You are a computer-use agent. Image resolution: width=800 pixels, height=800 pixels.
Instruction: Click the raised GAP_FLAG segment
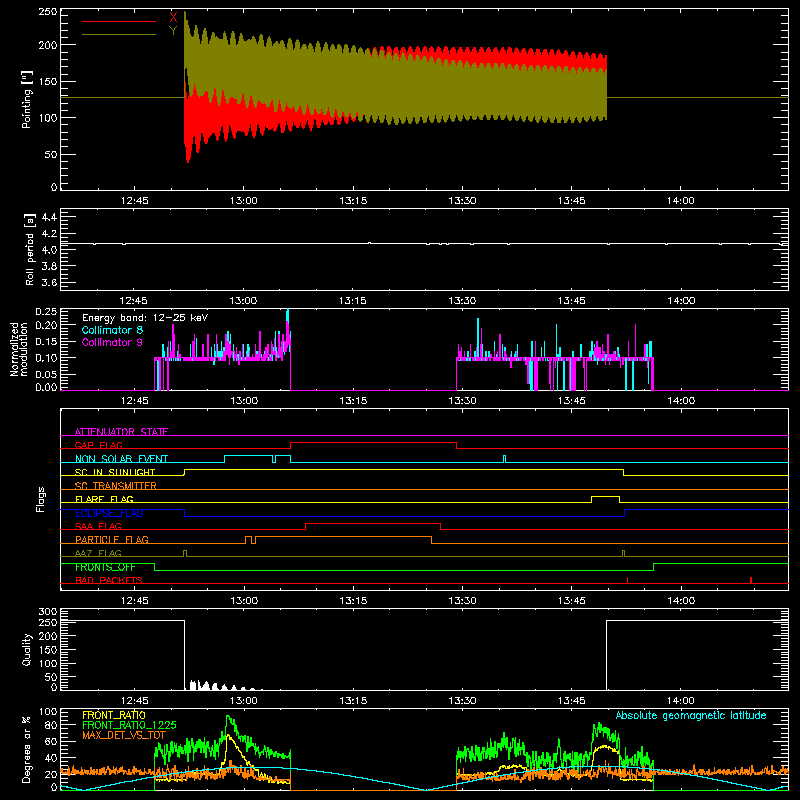[x=373, y=443]
